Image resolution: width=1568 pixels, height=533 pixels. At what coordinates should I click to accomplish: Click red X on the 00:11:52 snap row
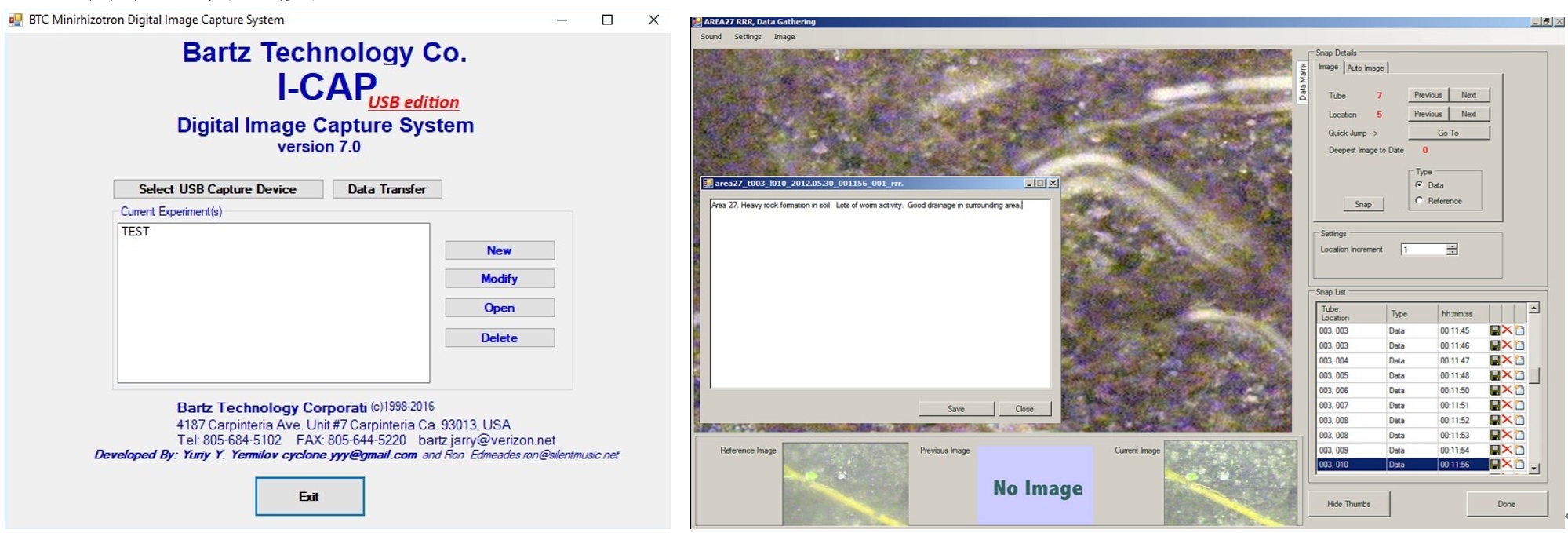coord(1507,420)
